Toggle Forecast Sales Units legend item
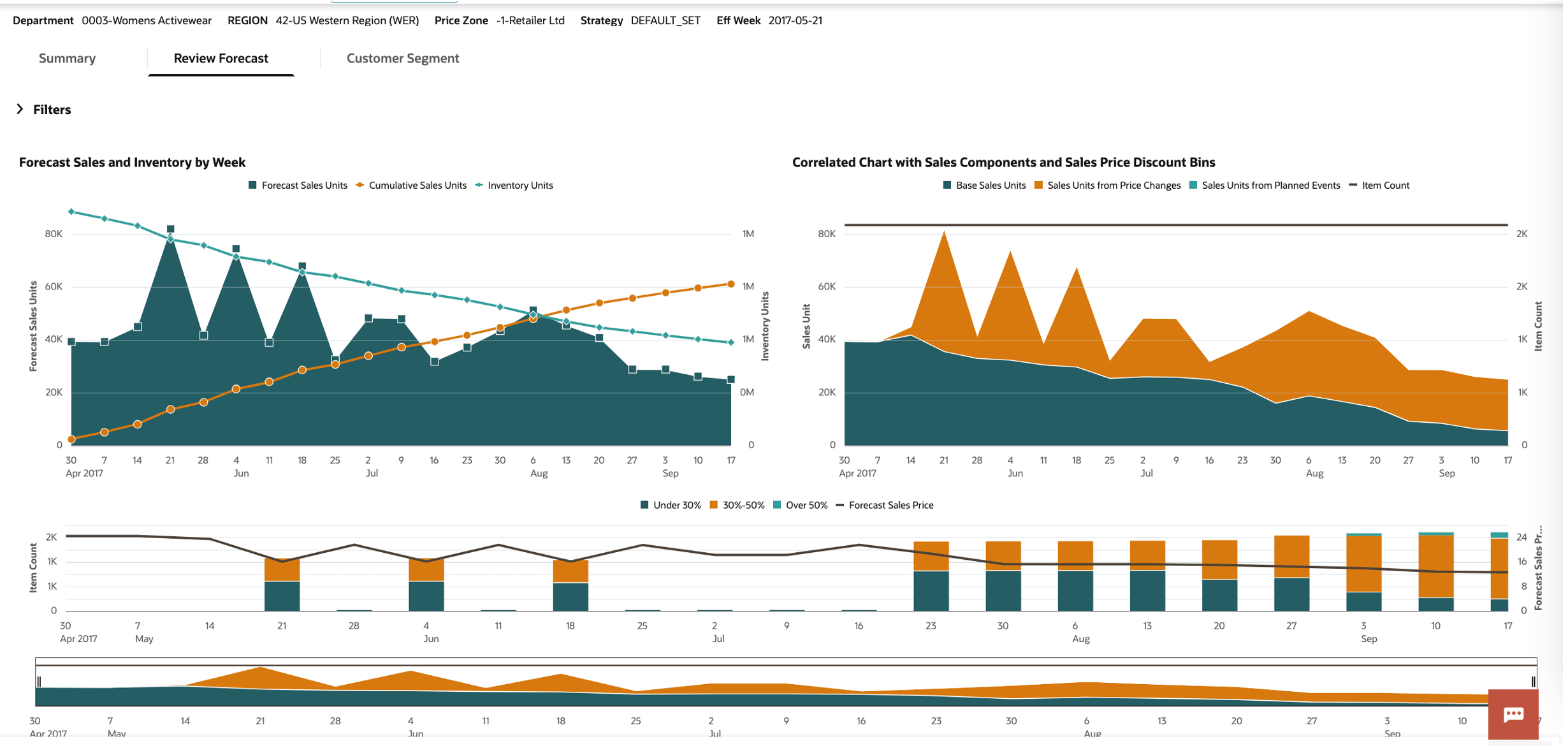1568x746 pixels. click(x=303, y=186)
